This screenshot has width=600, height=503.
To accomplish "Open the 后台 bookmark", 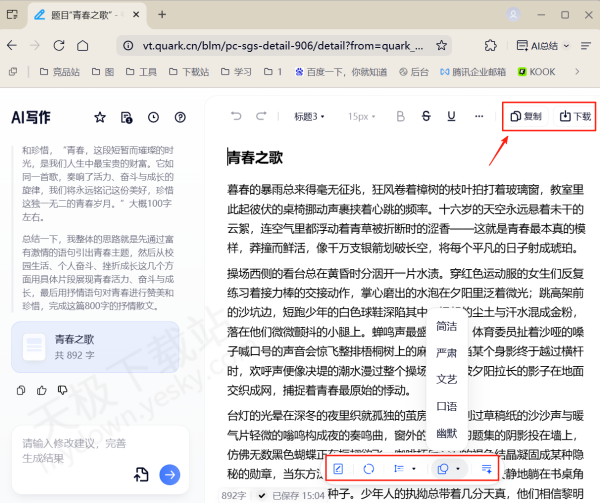I will click(x=414, y=72).
